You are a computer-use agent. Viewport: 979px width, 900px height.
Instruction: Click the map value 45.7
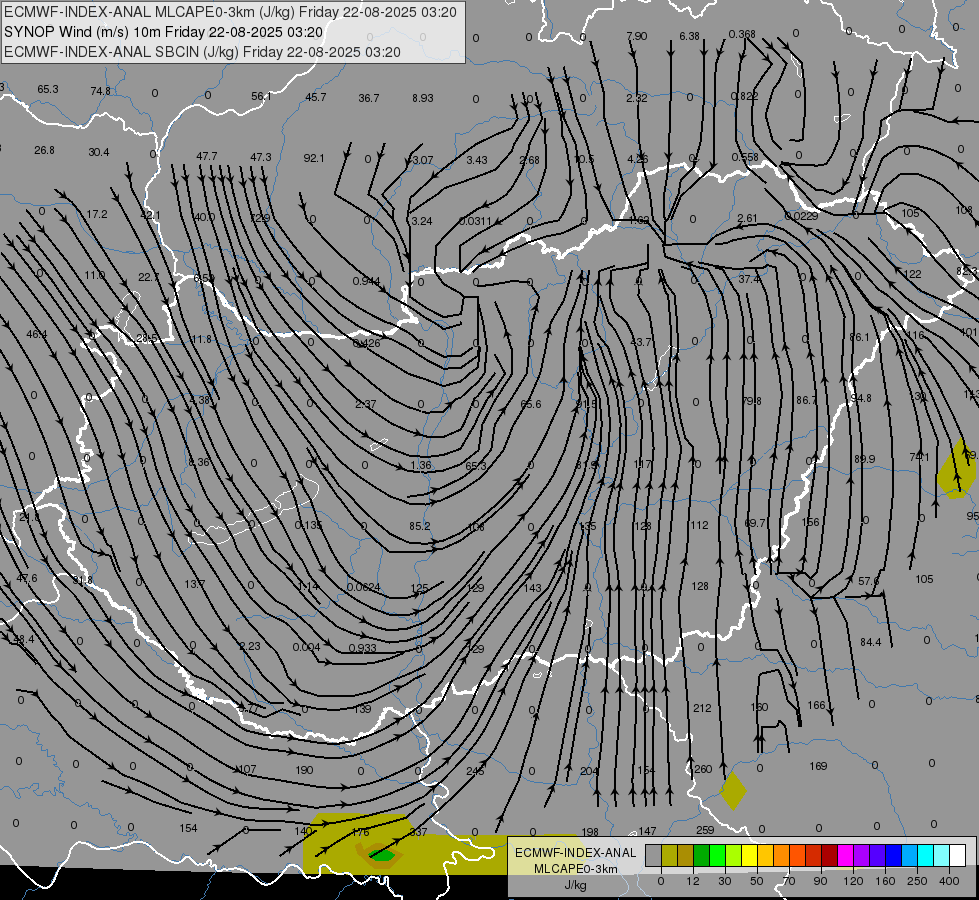click(x=315, y=97)
